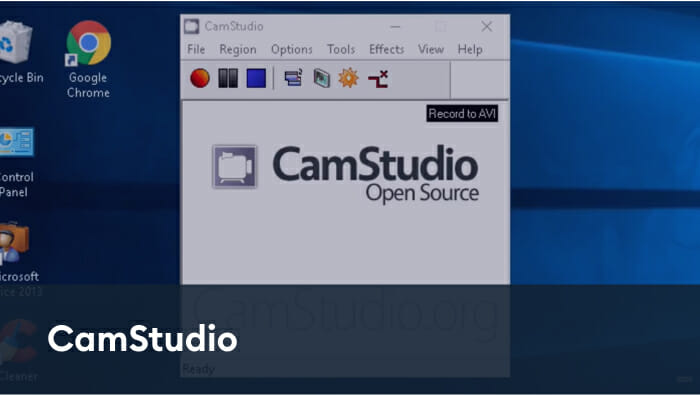Click the CamStudio title bar app icon
Screen dimensions: 700x395
(x=192, y=26)
